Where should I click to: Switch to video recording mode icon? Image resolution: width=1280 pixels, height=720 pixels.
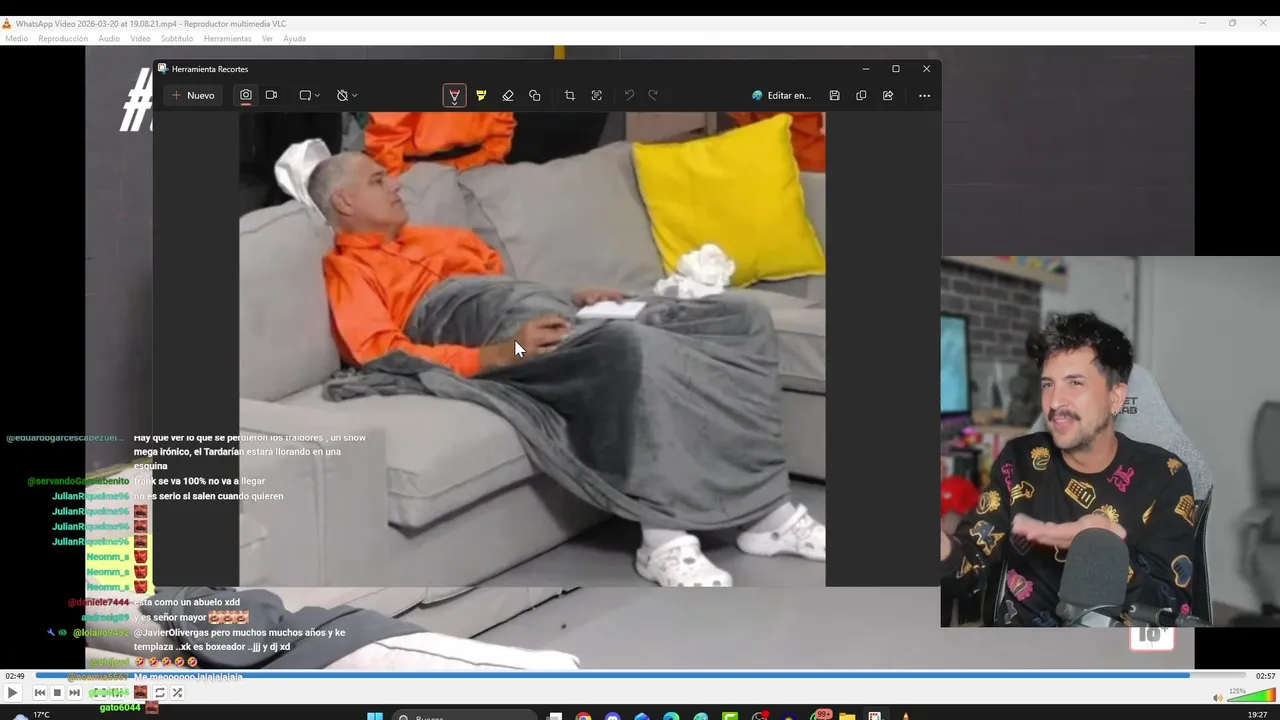[x=271, y=95]
